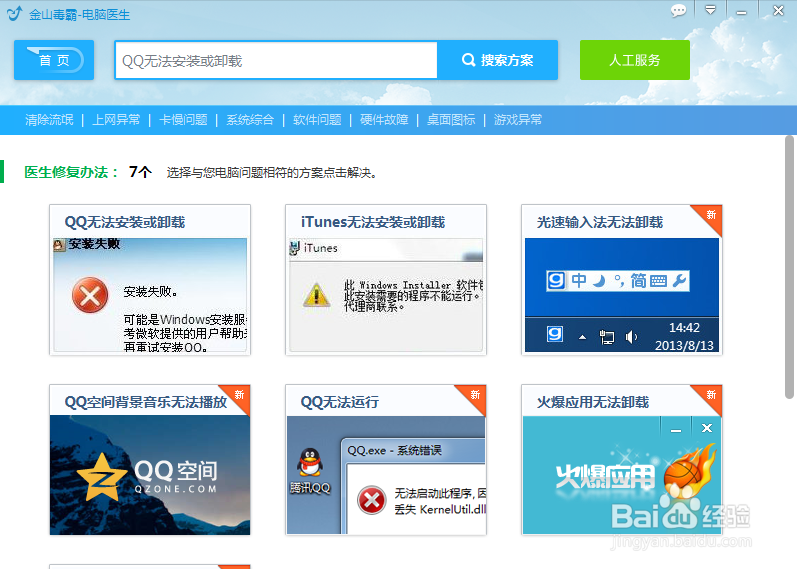This screenshot has width=797, height=569.
Task: Select the 系统综合 category
Action: click(250, 119)
